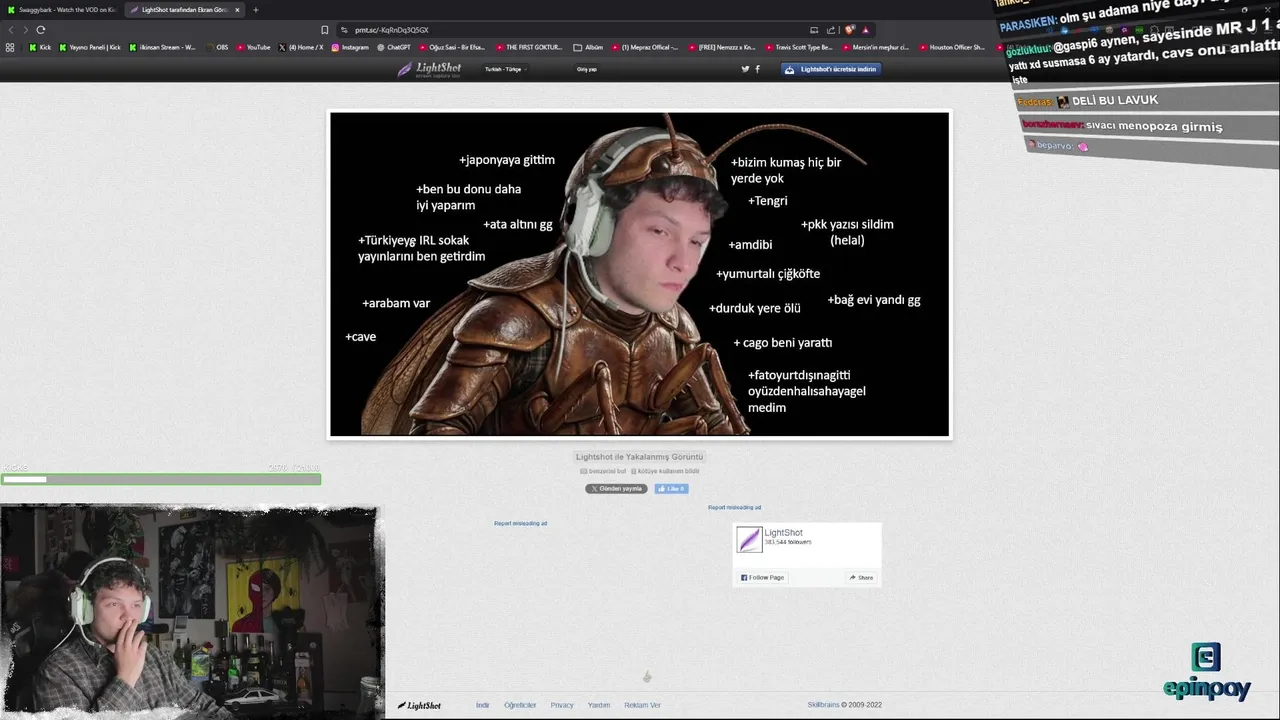Open the Yayıncı Paneli | Kick bookmark

[90, 47]
